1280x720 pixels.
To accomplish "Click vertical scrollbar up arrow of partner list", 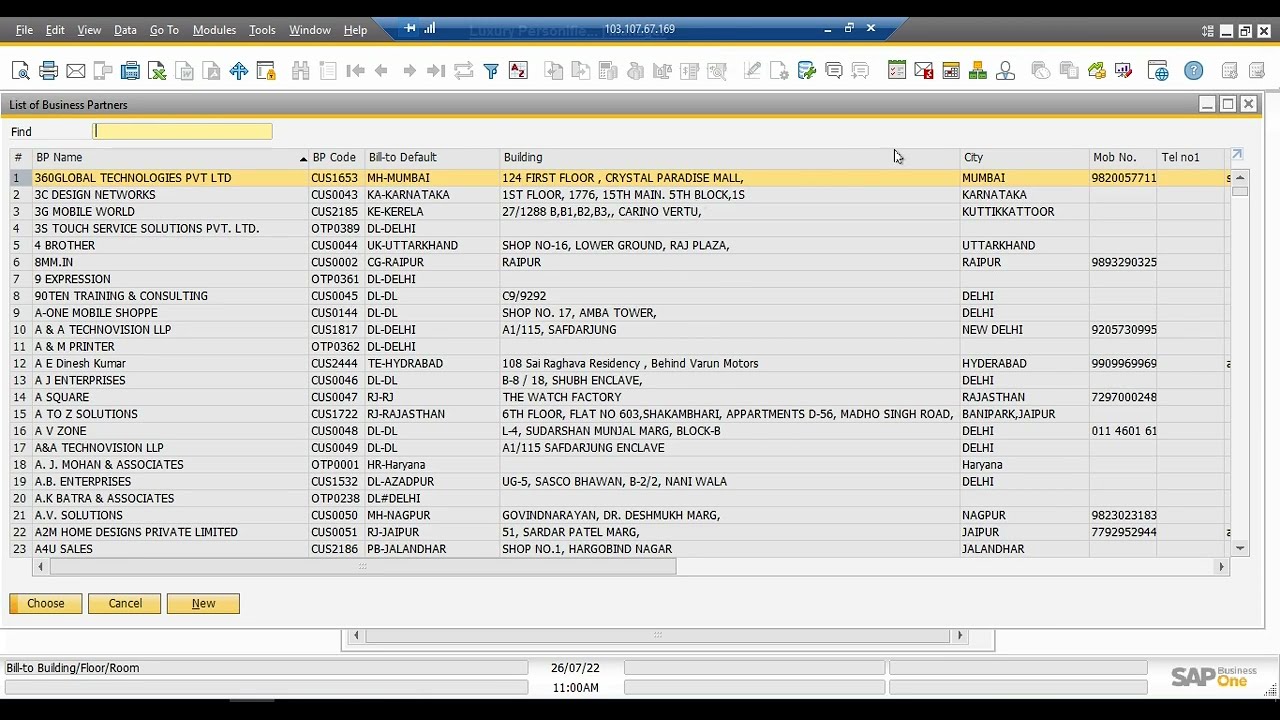I will click(1240, 177).
